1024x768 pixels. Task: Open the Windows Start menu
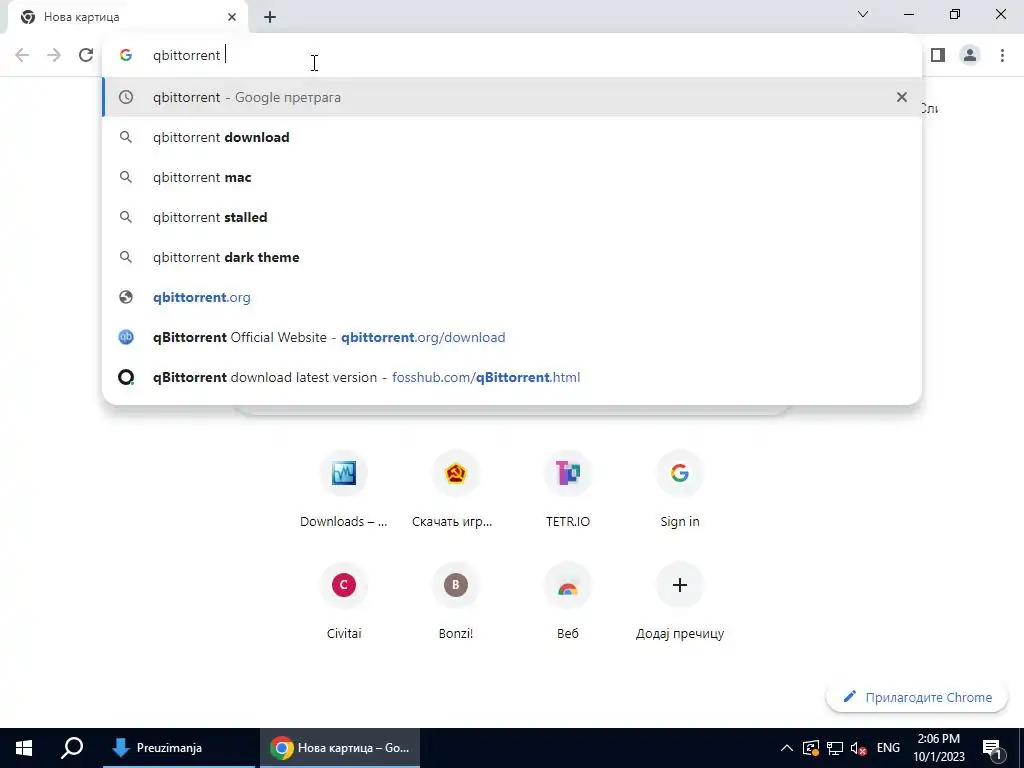coord(24,748)
